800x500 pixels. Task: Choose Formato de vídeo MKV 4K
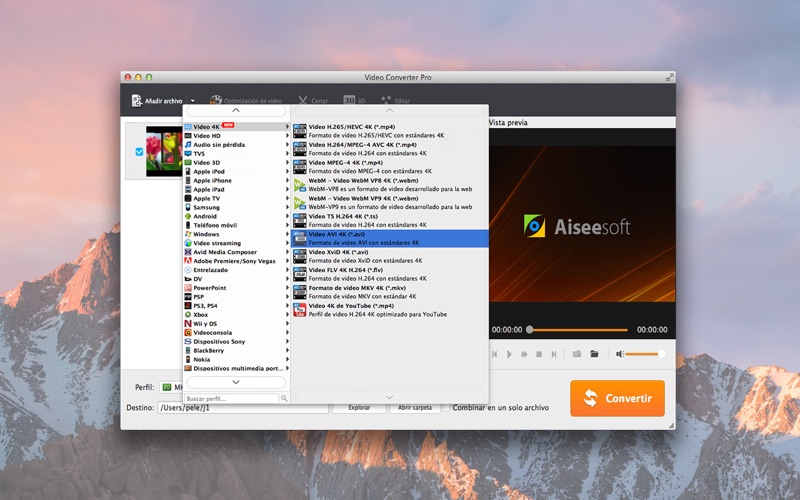[x=390, y=292]
